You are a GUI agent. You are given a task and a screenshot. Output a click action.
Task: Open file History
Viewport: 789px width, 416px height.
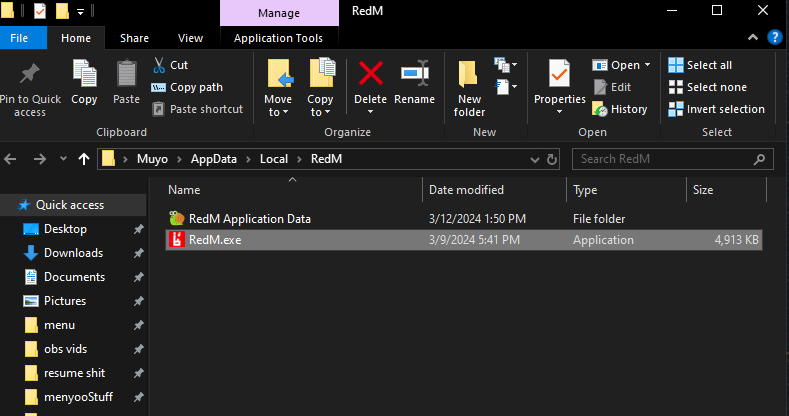(620, 109)
